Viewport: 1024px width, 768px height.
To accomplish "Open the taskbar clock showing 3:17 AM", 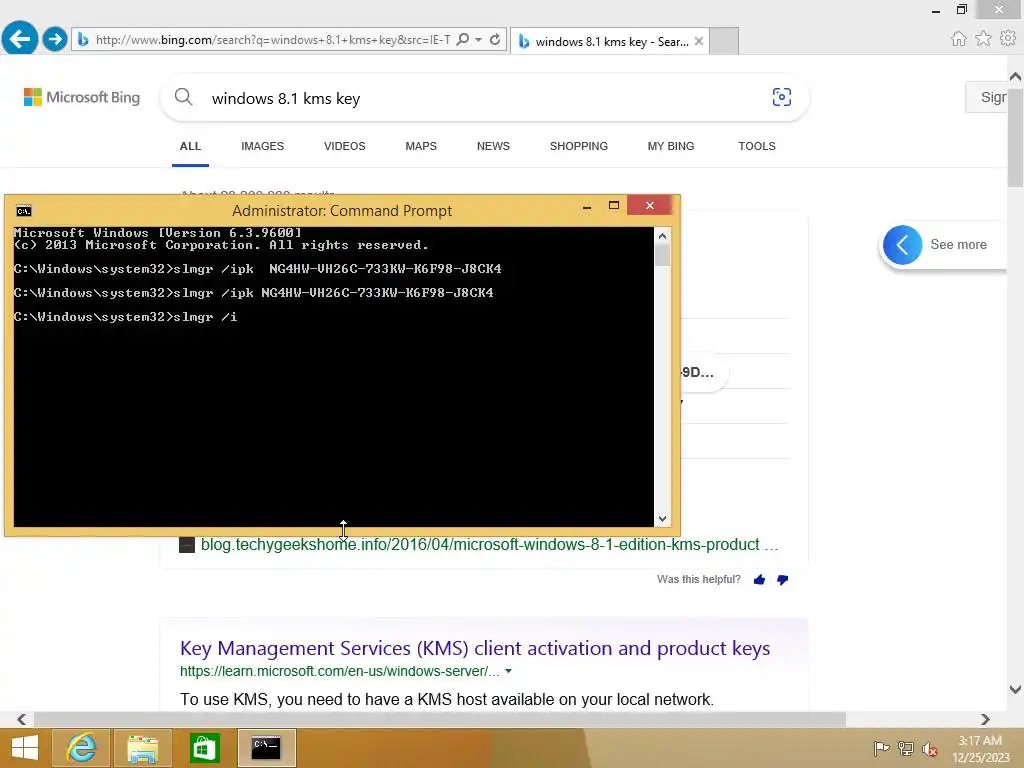I will [x=980, y=749].
